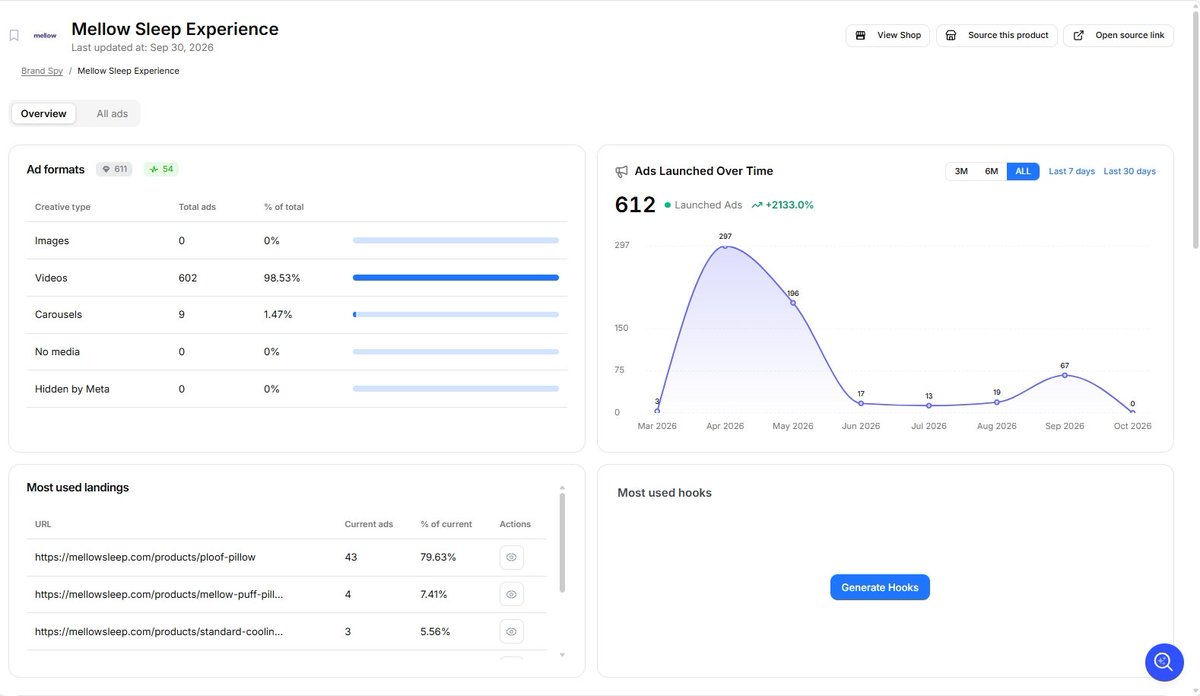Click Source this product button
The height and width of the screenshot is (696, 1200).
997,35
